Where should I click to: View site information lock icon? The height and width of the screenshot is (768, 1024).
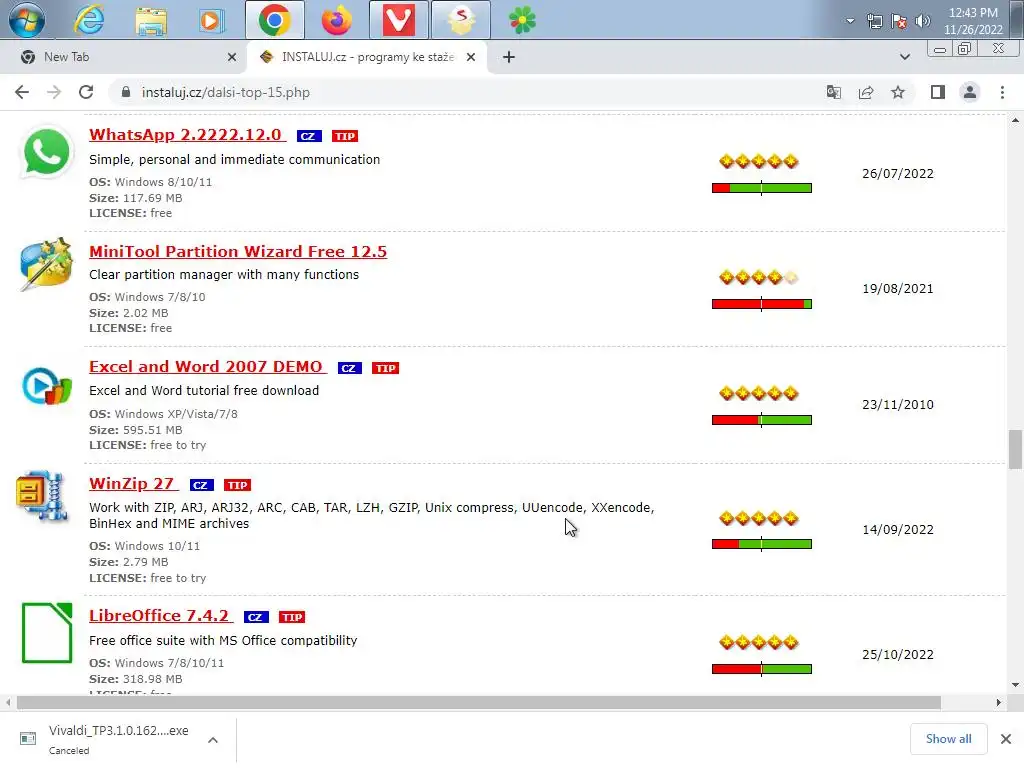[126, 92]
